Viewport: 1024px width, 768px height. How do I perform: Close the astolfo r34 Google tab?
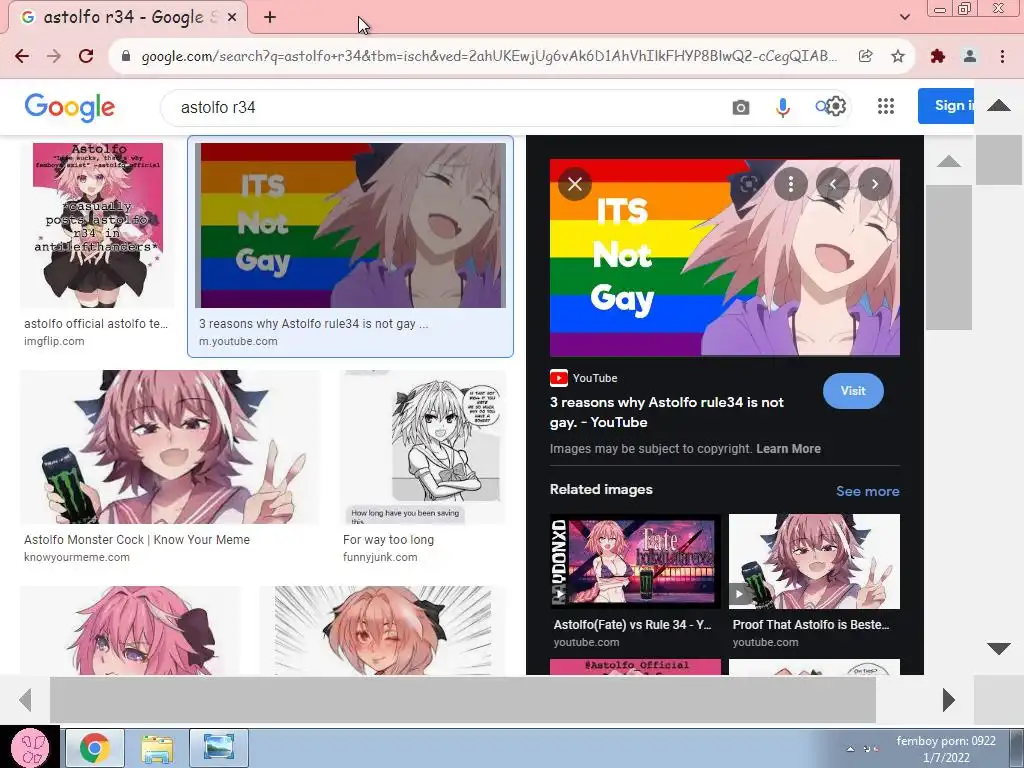tap(232, 18)
